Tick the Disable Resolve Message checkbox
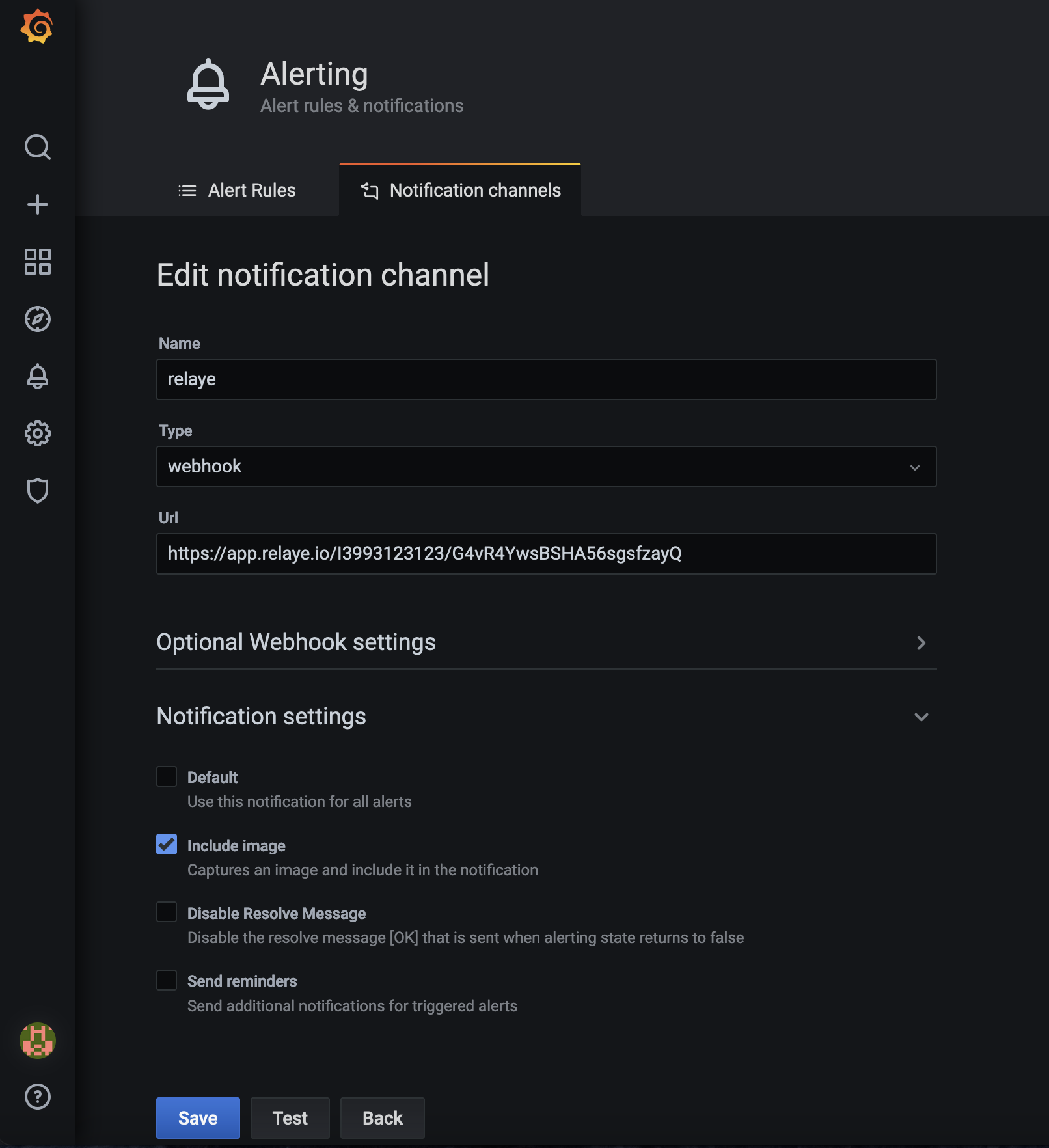Screen dimensions: 1049x1148 [x=167, y=912]
